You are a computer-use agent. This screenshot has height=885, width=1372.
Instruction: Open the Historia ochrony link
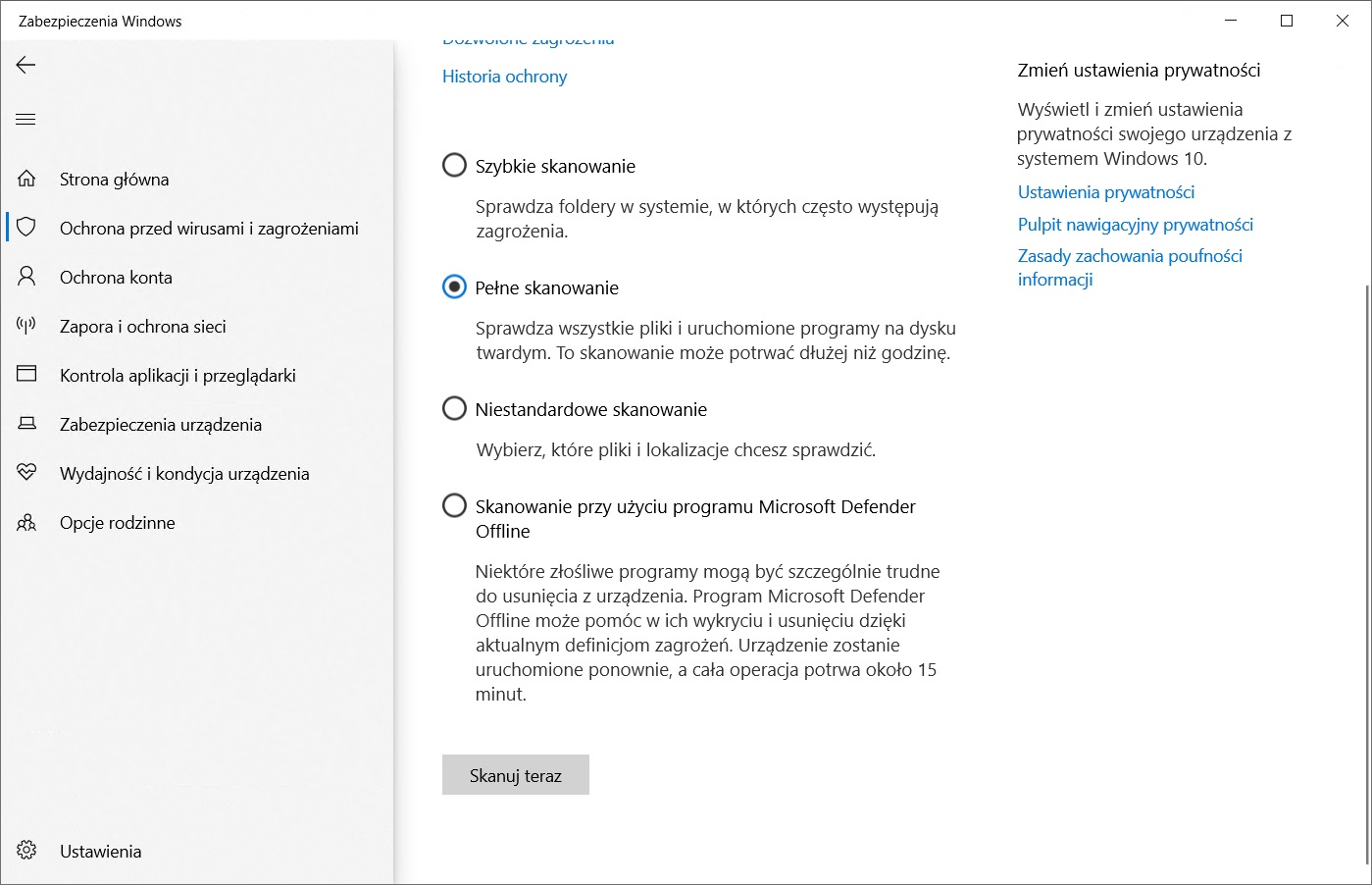(504, 77)
